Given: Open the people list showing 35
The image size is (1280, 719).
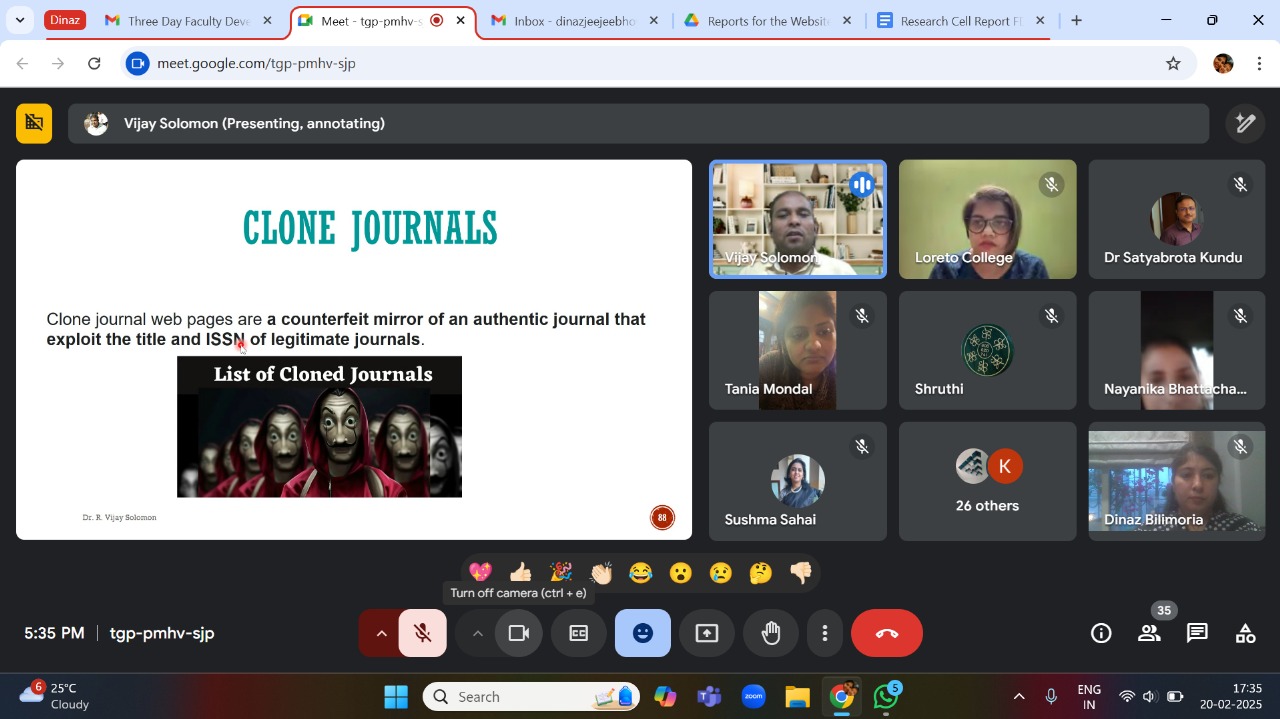Looking at the screenshot, I should [1149, 633].
